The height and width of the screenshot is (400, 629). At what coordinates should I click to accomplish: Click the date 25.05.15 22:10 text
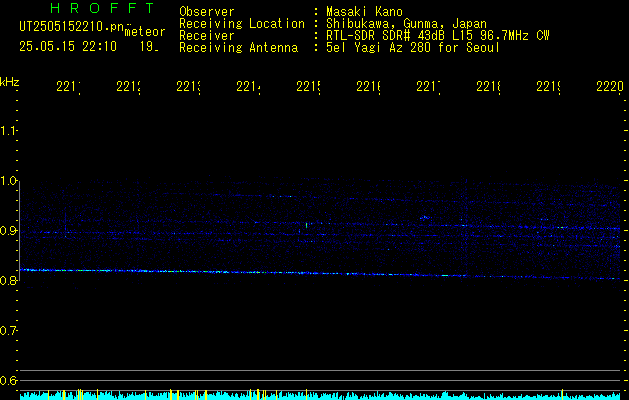tap(68, 47)
